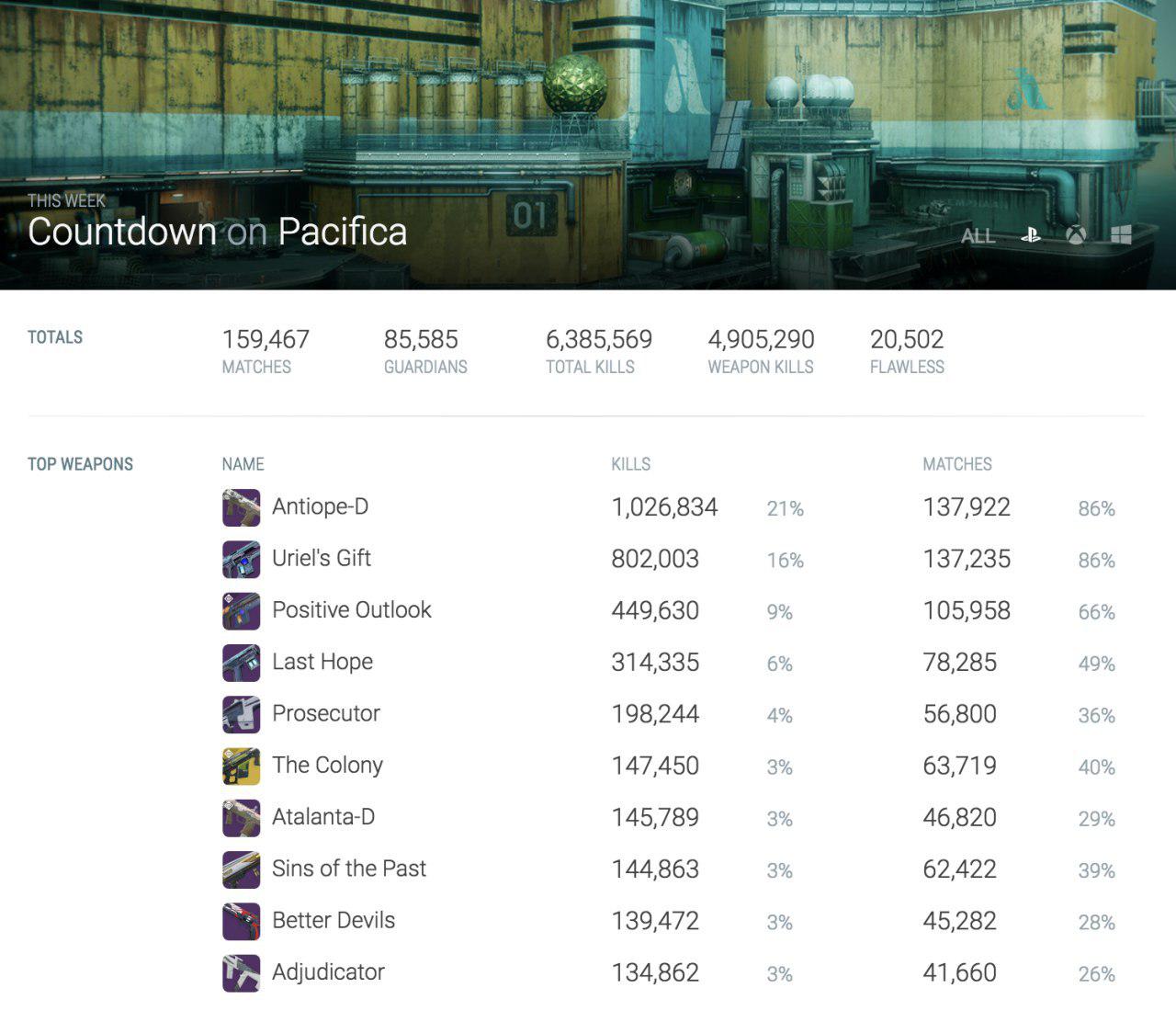Image resolution: width=1176 pixels, height=1022 pixels.
Task: Open the Last Hope weapon icon
Action: [242, 663]
